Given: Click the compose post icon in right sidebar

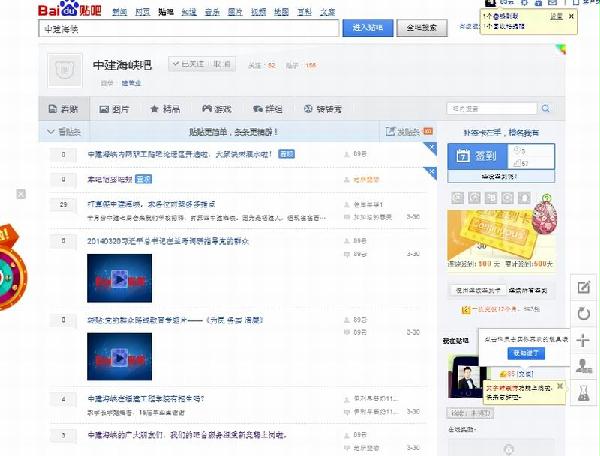Looking at the screenshot, I should coord(584,288).
